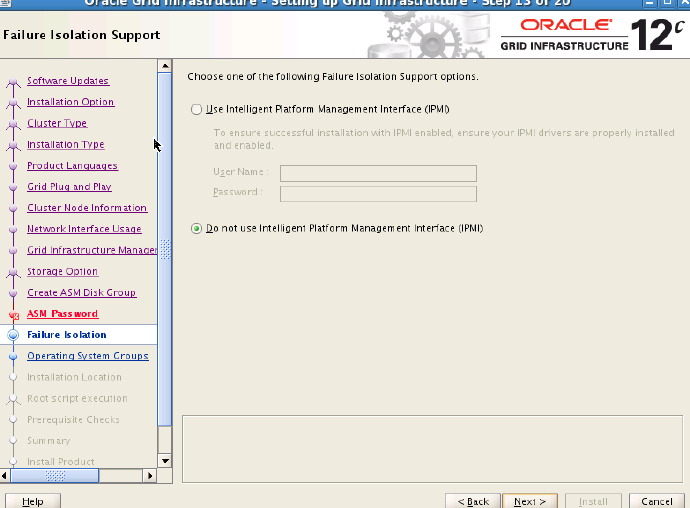Cancel the installer with Cancel button

coord(657,501)
